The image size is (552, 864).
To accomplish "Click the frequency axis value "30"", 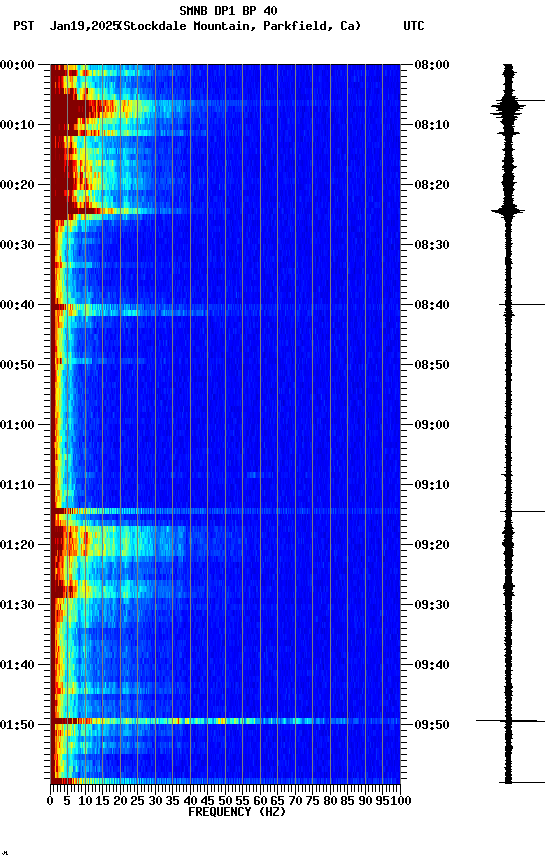I will coord(155,801).
